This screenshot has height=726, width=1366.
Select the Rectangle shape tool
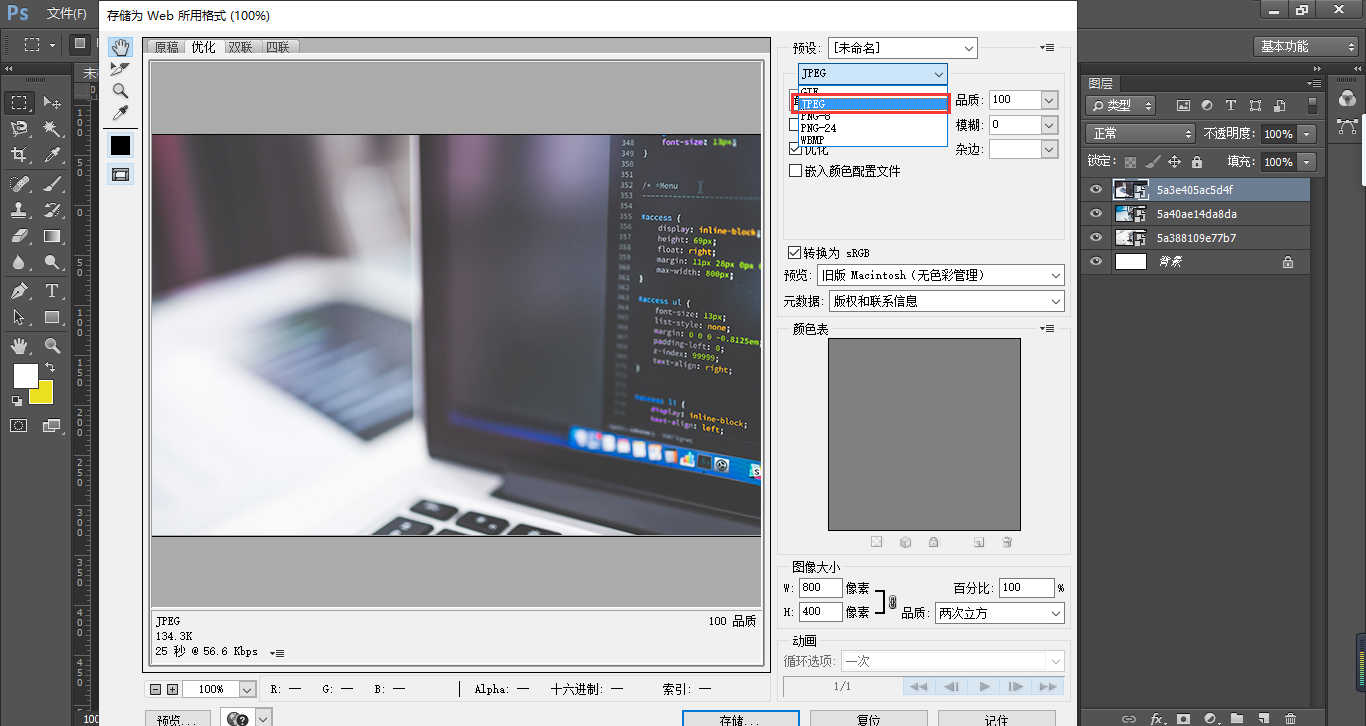(x=52, y=317)
